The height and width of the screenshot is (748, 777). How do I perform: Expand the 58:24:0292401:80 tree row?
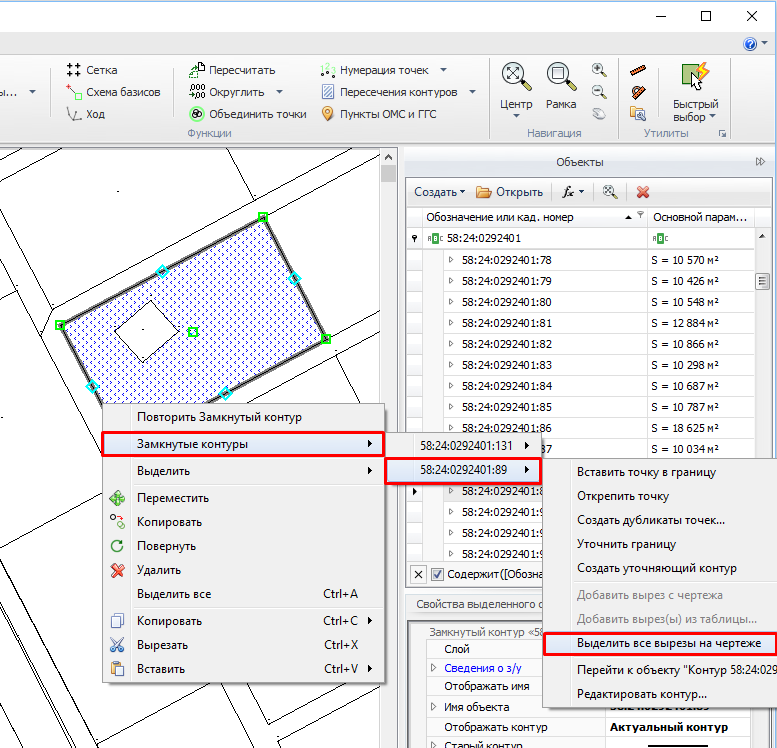[450, 302]
